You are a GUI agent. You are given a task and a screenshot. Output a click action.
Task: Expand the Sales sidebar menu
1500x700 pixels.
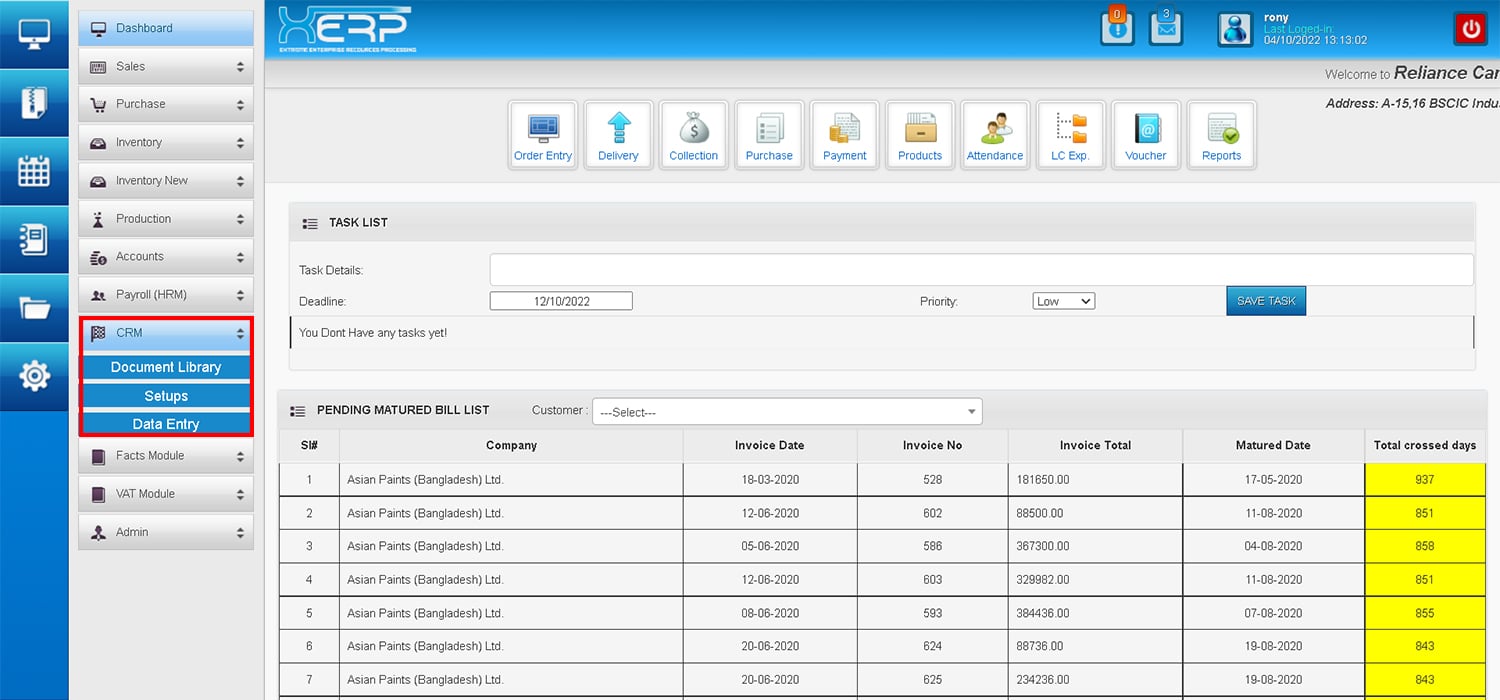click(x=166, y=67)
